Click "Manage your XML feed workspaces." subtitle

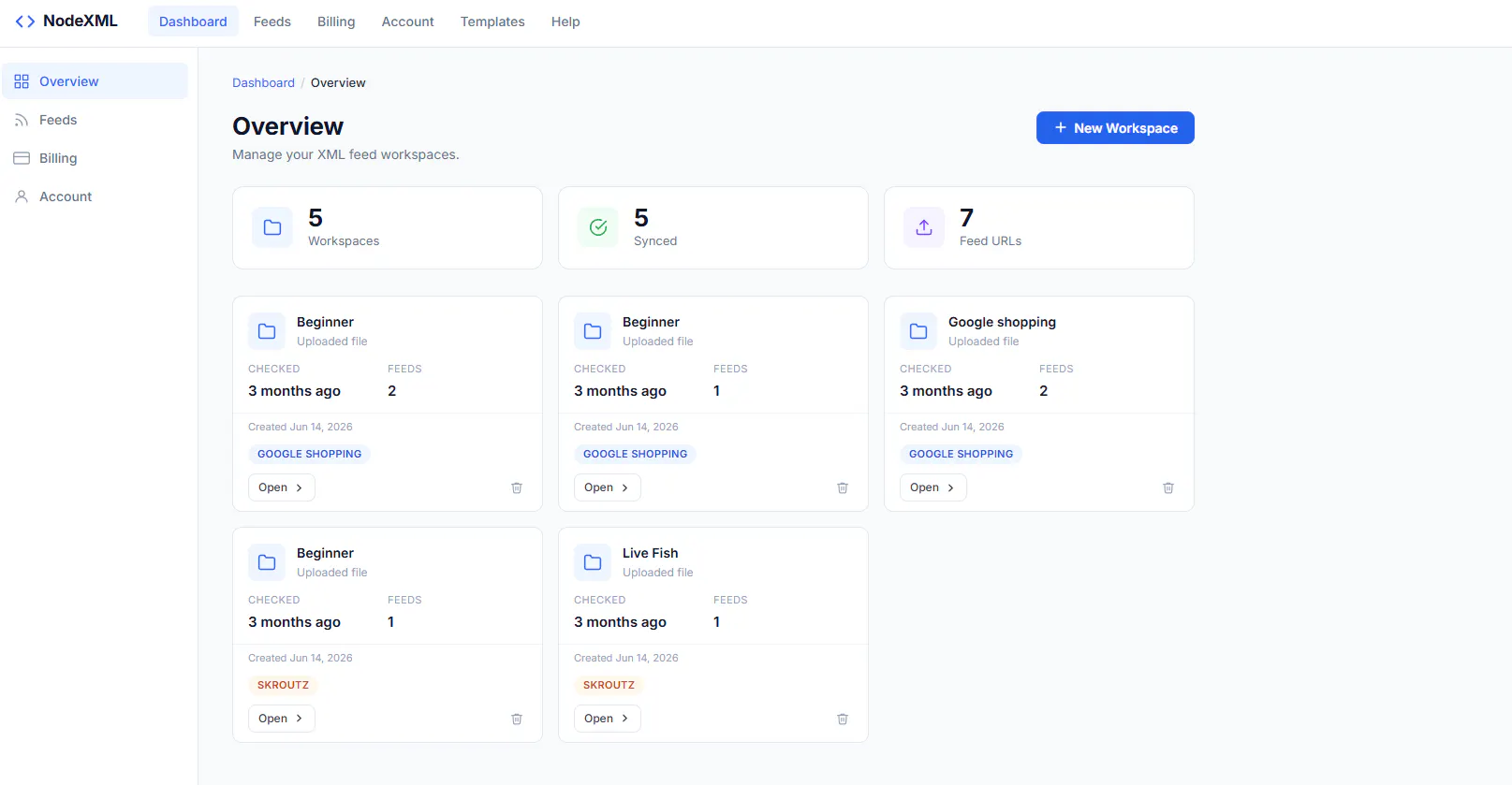tap(345, 154)
